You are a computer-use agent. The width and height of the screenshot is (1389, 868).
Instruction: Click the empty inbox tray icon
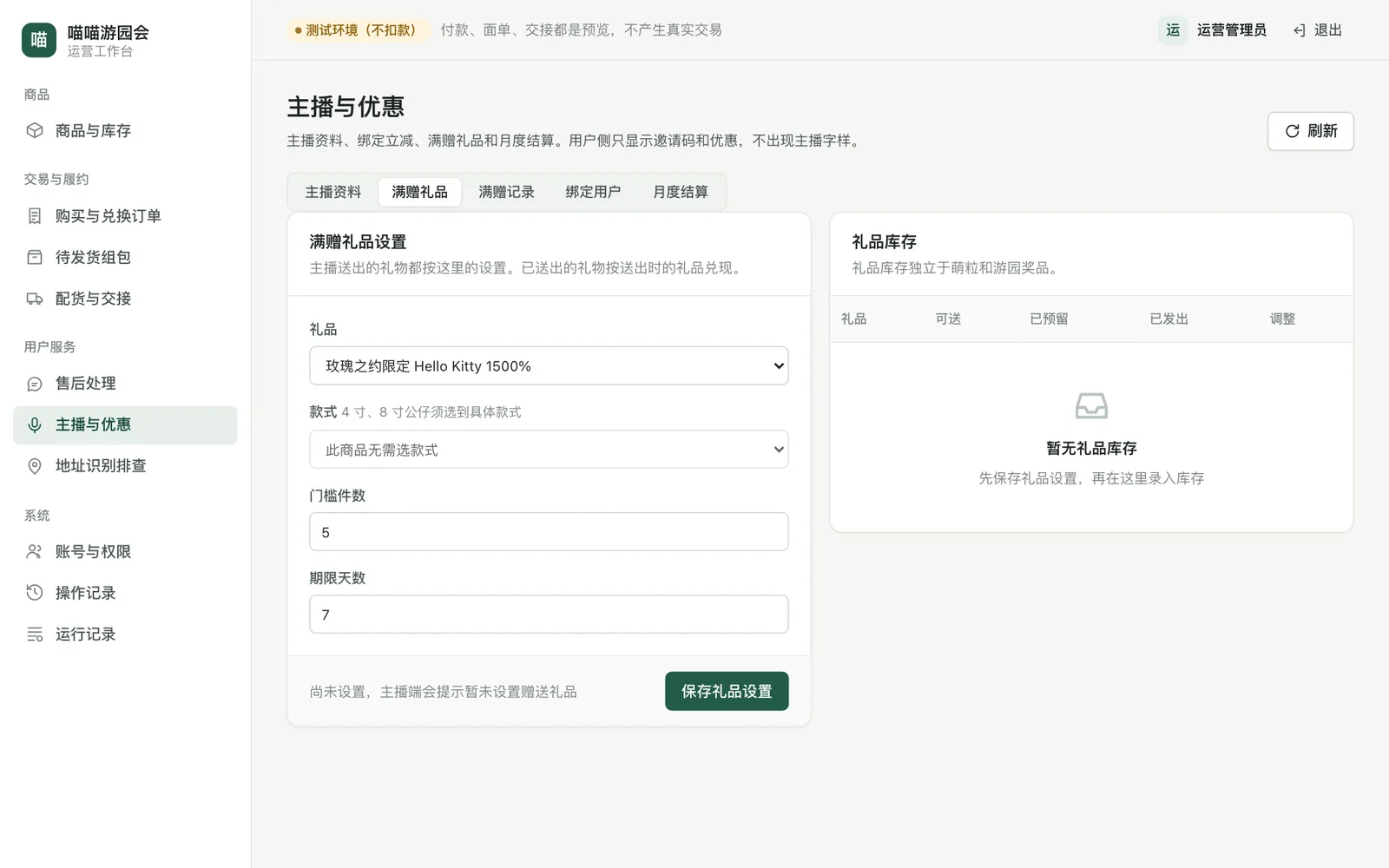(x=1091, y=405)
